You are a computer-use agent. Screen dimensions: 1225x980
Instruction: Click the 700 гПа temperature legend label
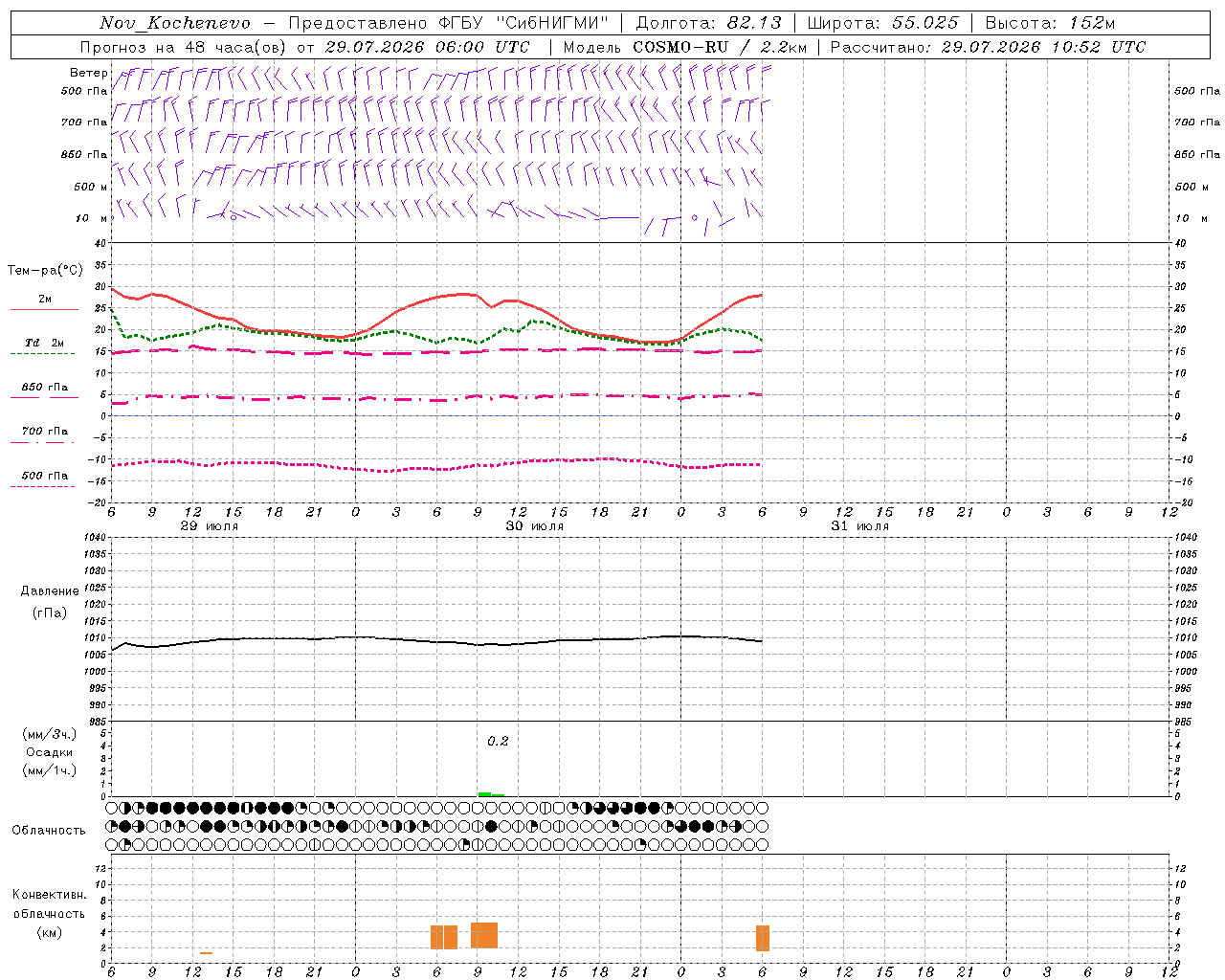tap(44, 431)
